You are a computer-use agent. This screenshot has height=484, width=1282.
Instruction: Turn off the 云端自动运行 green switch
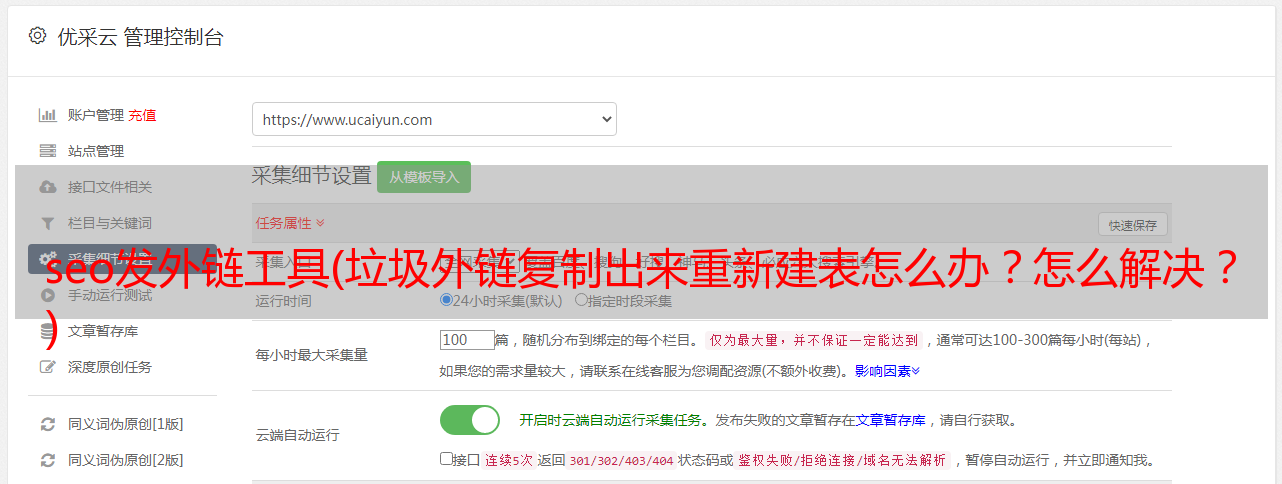470,420
